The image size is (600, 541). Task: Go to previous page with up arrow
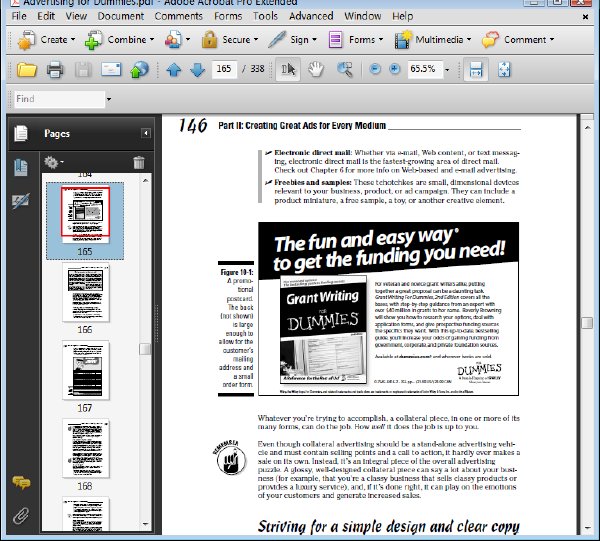pyautogui.click(x=174, y=70)
